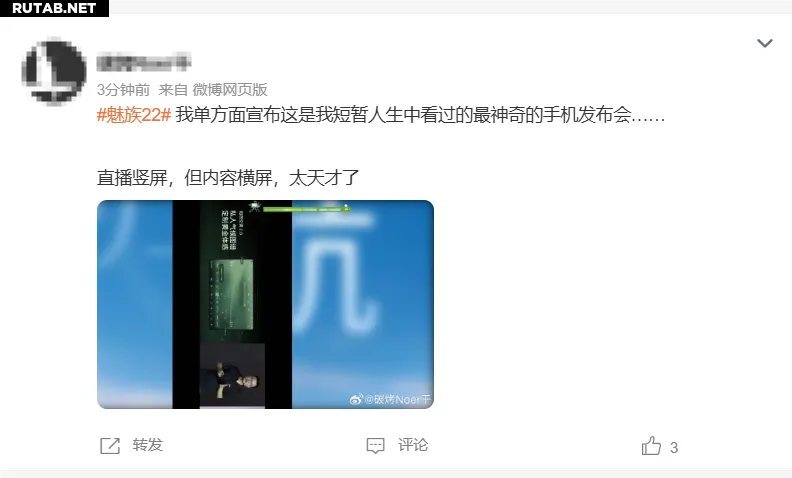The height and width of the screenshot is (478, 792).
Task: Click the green slide screenshot in image
Action: 231,295
